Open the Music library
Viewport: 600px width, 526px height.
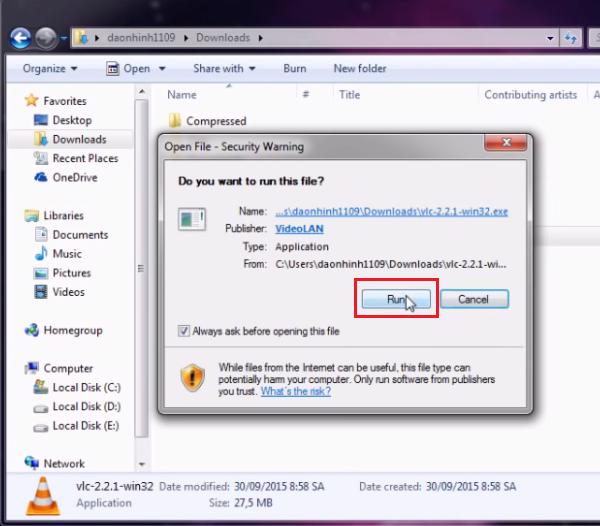pyautogui.click(x=67, y=254)
